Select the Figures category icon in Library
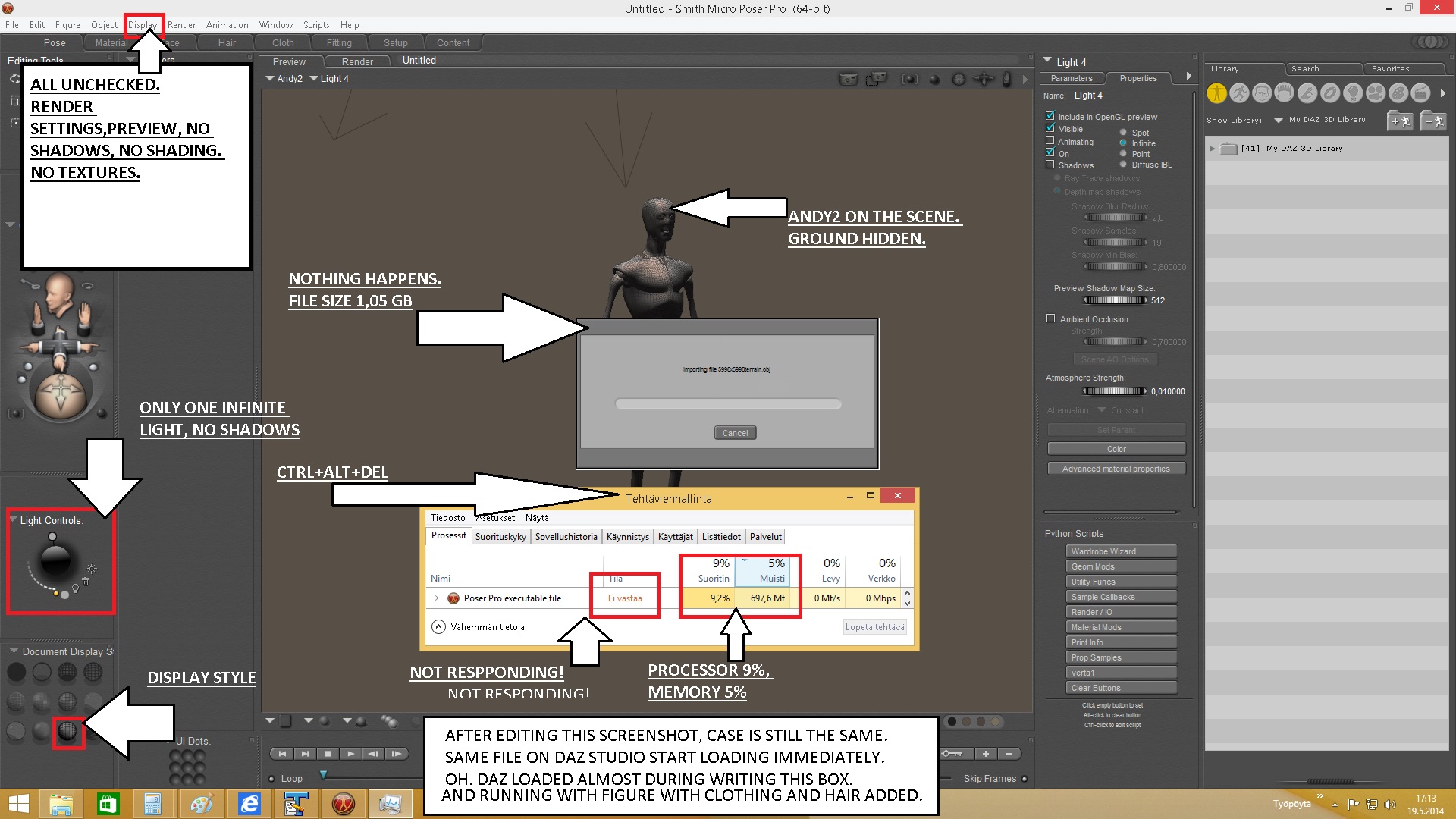Screen dimensions: 1456x819 pyautogui.click(x=1216, y=93)
